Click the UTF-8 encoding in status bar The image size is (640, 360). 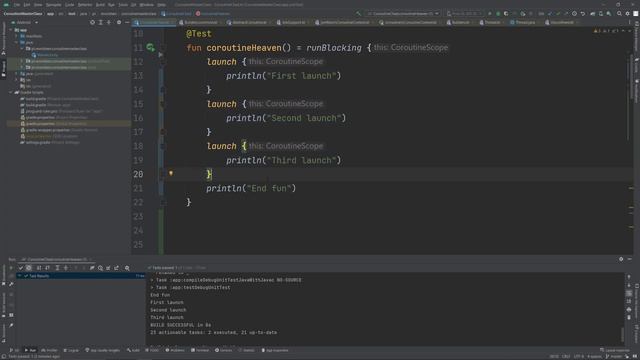point(578,356)
